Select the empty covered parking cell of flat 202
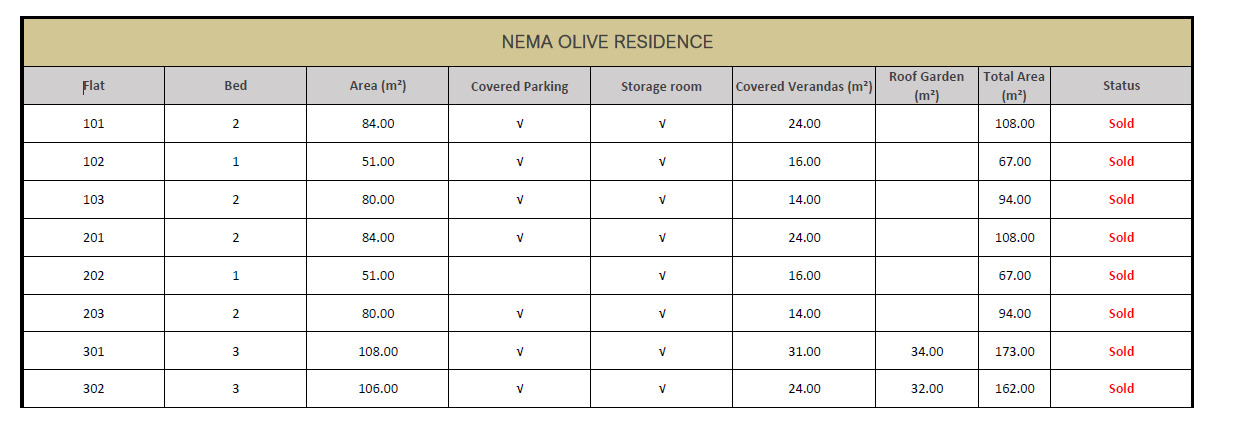The height and width of the screenshot is (430, 1233). 519,276
